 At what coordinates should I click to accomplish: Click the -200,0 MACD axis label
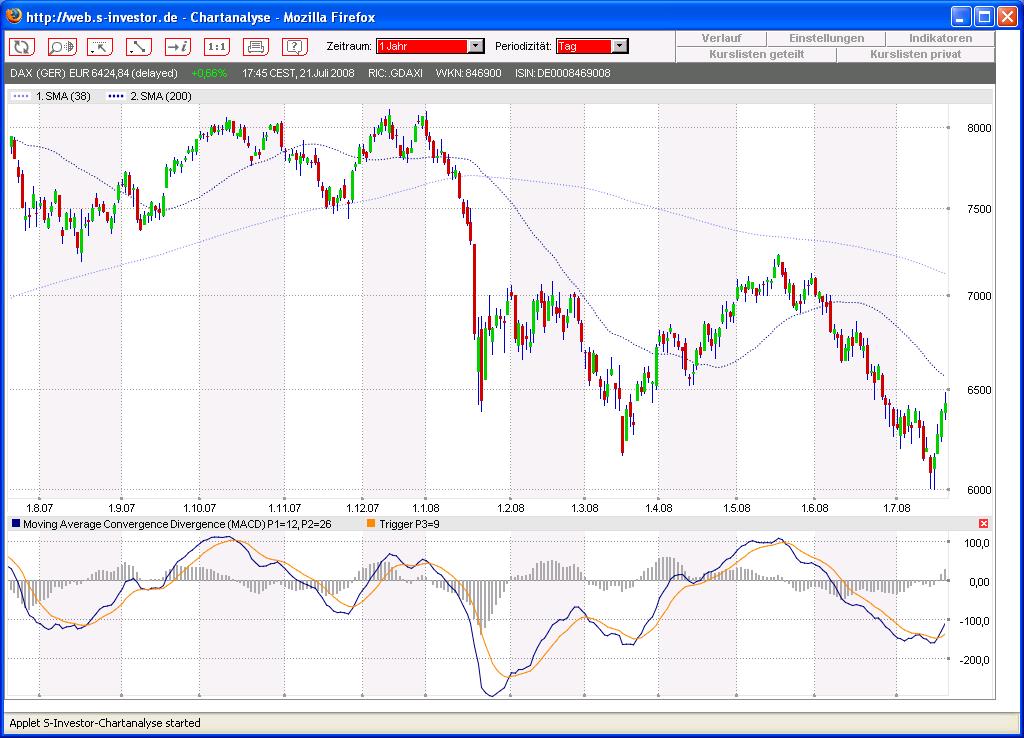pos(974,660)
